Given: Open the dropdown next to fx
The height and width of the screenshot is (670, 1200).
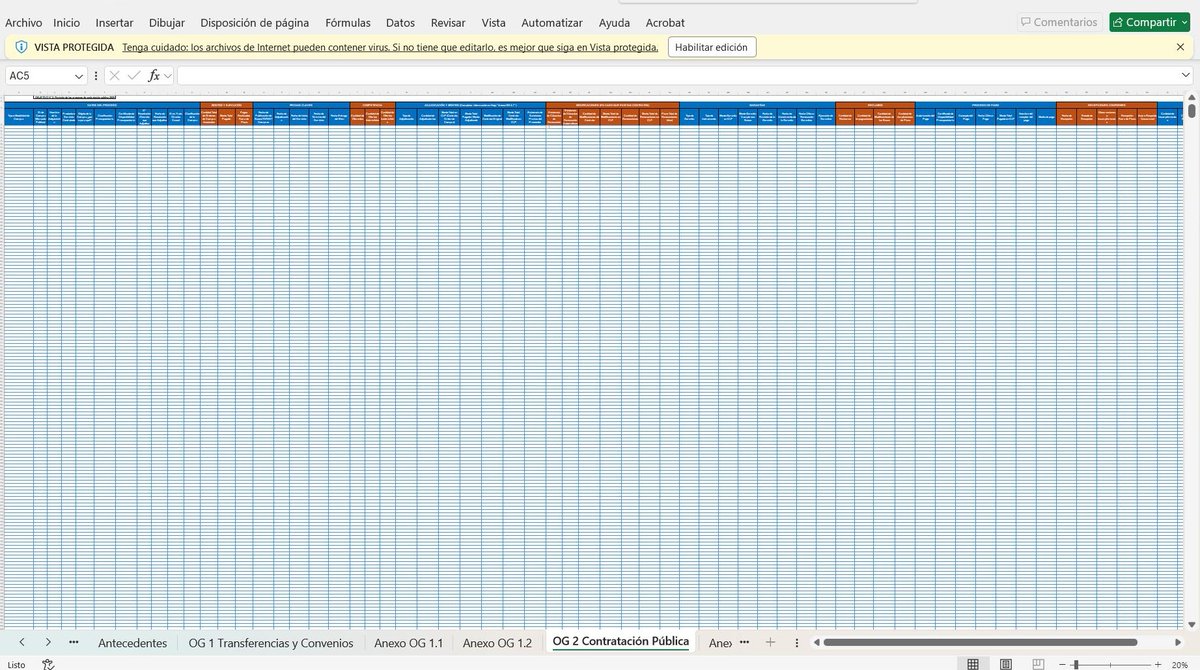Looking at the screenshot, I should [168, 76].
